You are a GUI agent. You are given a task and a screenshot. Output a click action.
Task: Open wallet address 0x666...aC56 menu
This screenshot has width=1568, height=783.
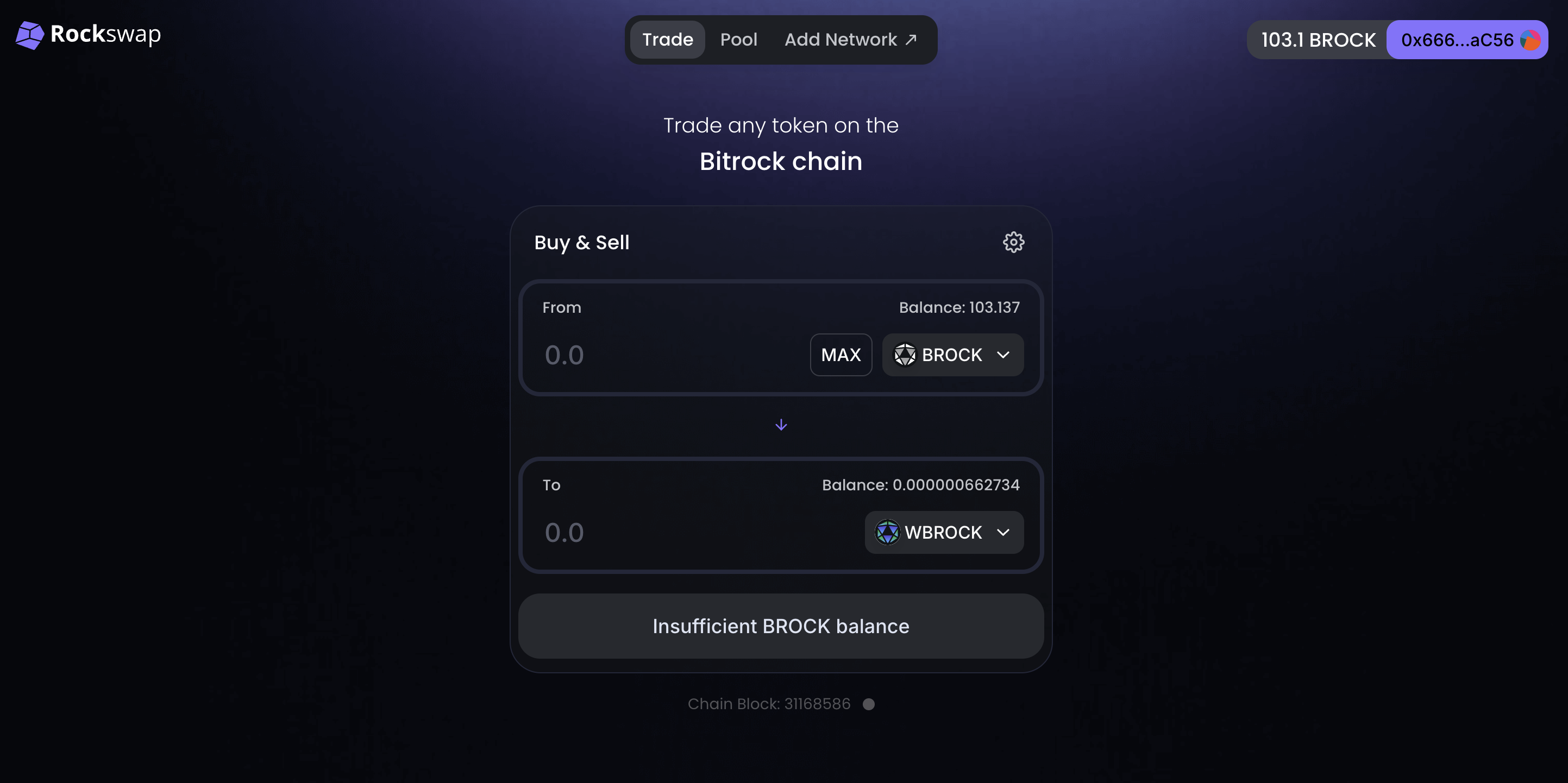pyautogui.click(x=1457, y=40)
